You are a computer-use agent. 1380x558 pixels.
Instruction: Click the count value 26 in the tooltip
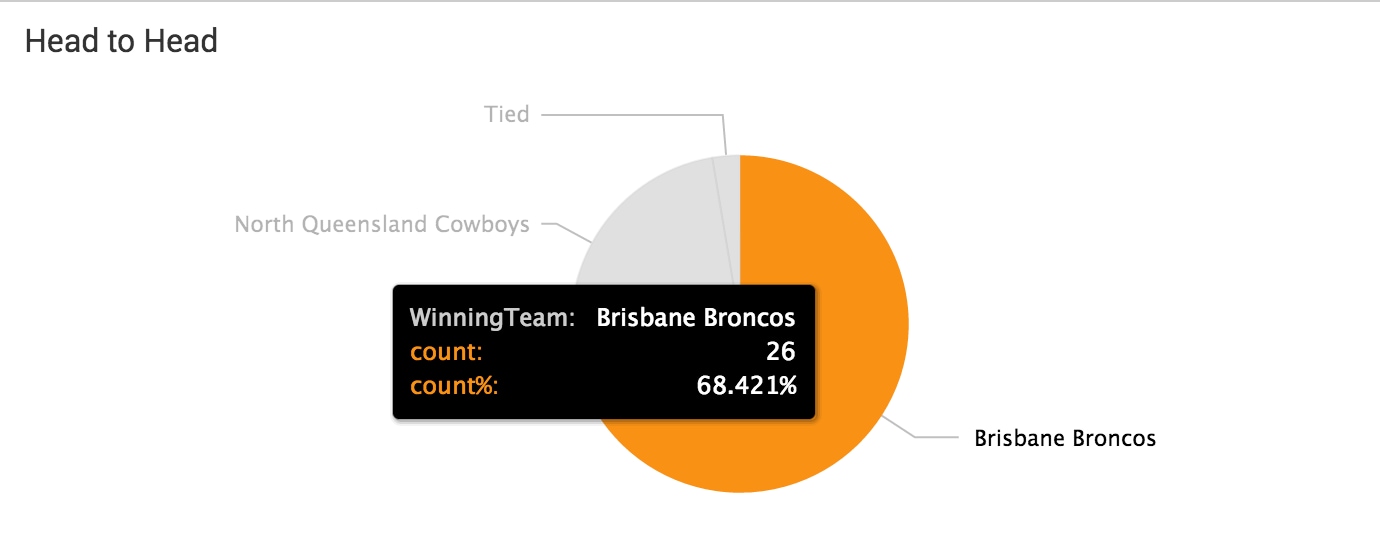pos(780,352)
